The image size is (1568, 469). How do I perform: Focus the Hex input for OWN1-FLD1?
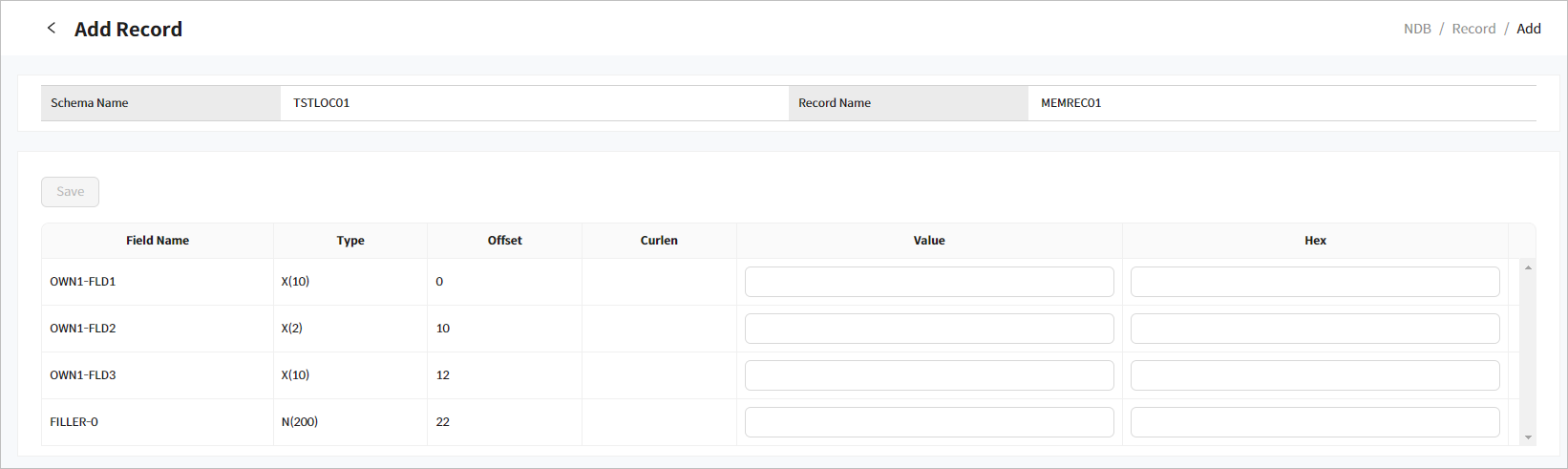click(x=1314, y=282)
